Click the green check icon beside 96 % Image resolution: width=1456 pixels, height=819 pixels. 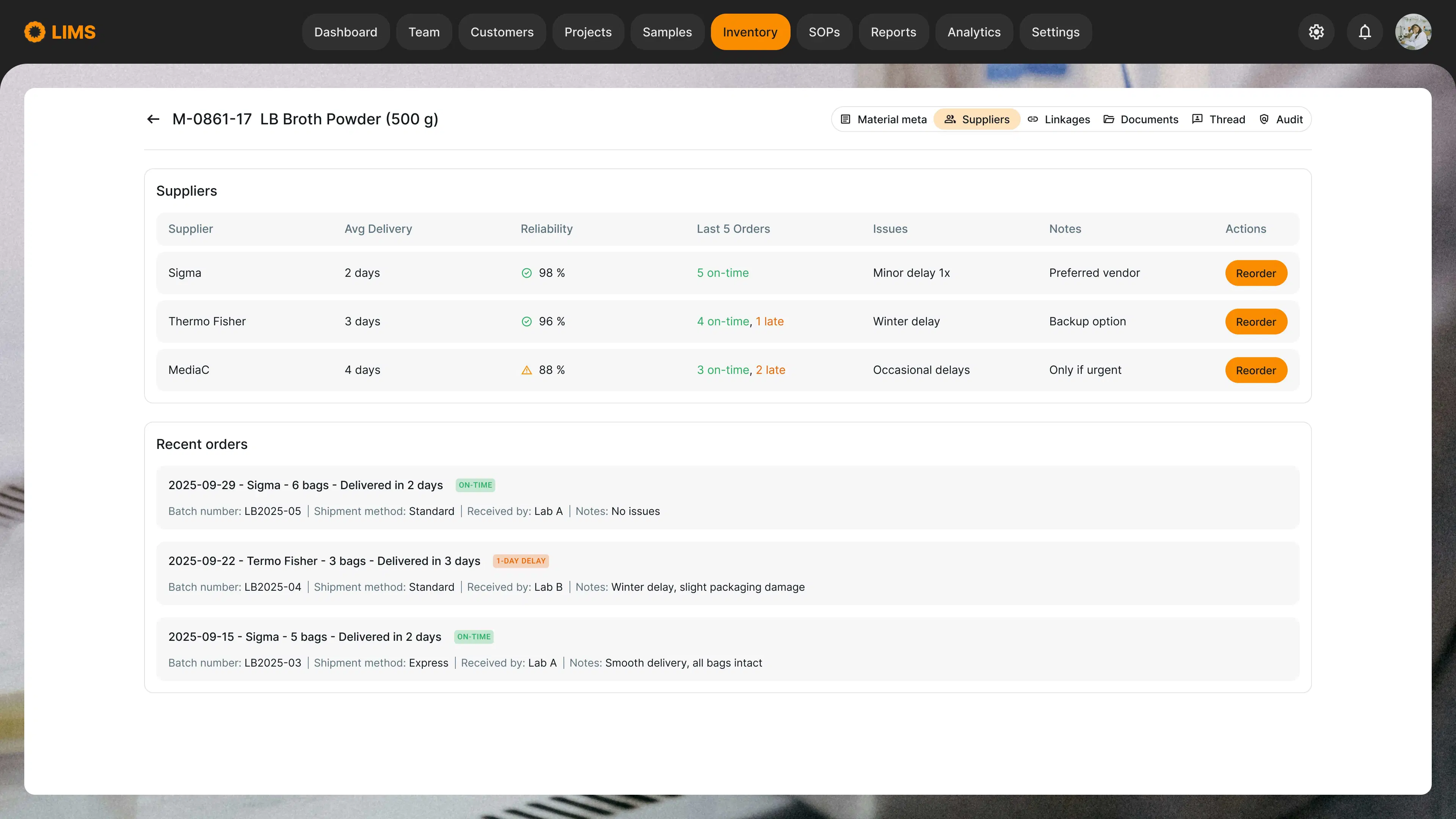[526, 322]
